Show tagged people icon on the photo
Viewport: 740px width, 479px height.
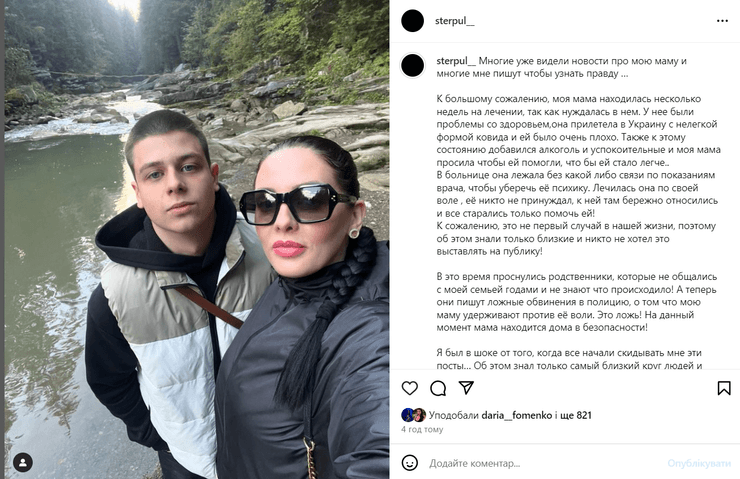pyautogui.click(x=23, y=462)
